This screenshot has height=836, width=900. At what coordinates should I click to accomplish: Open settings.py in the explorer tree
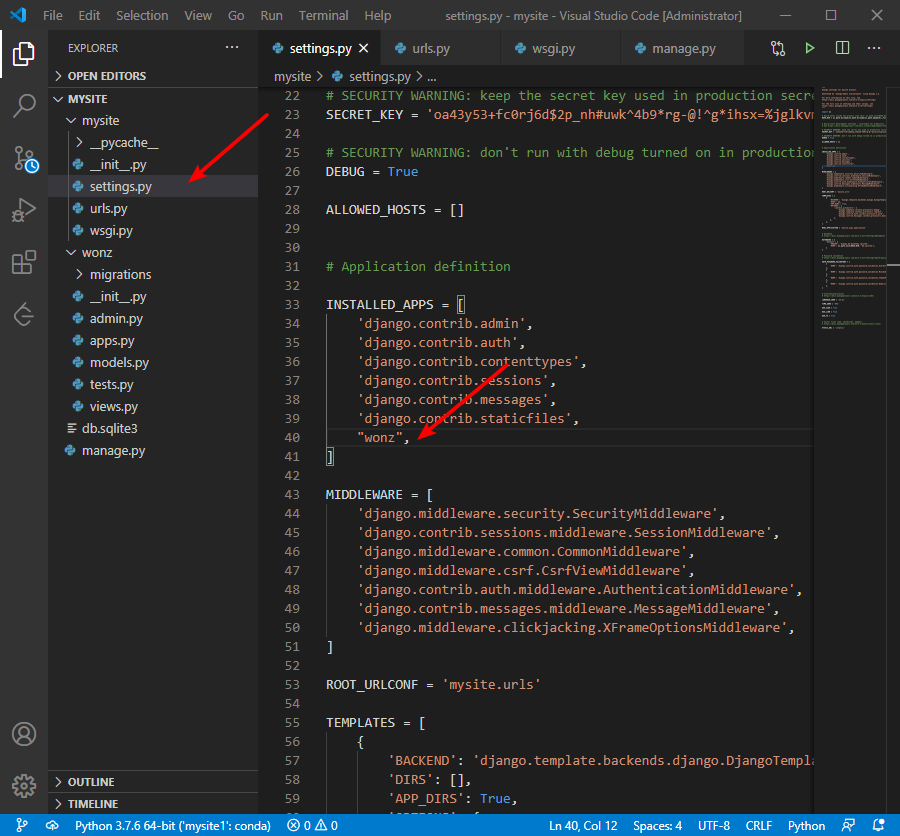tap(153, 187)
